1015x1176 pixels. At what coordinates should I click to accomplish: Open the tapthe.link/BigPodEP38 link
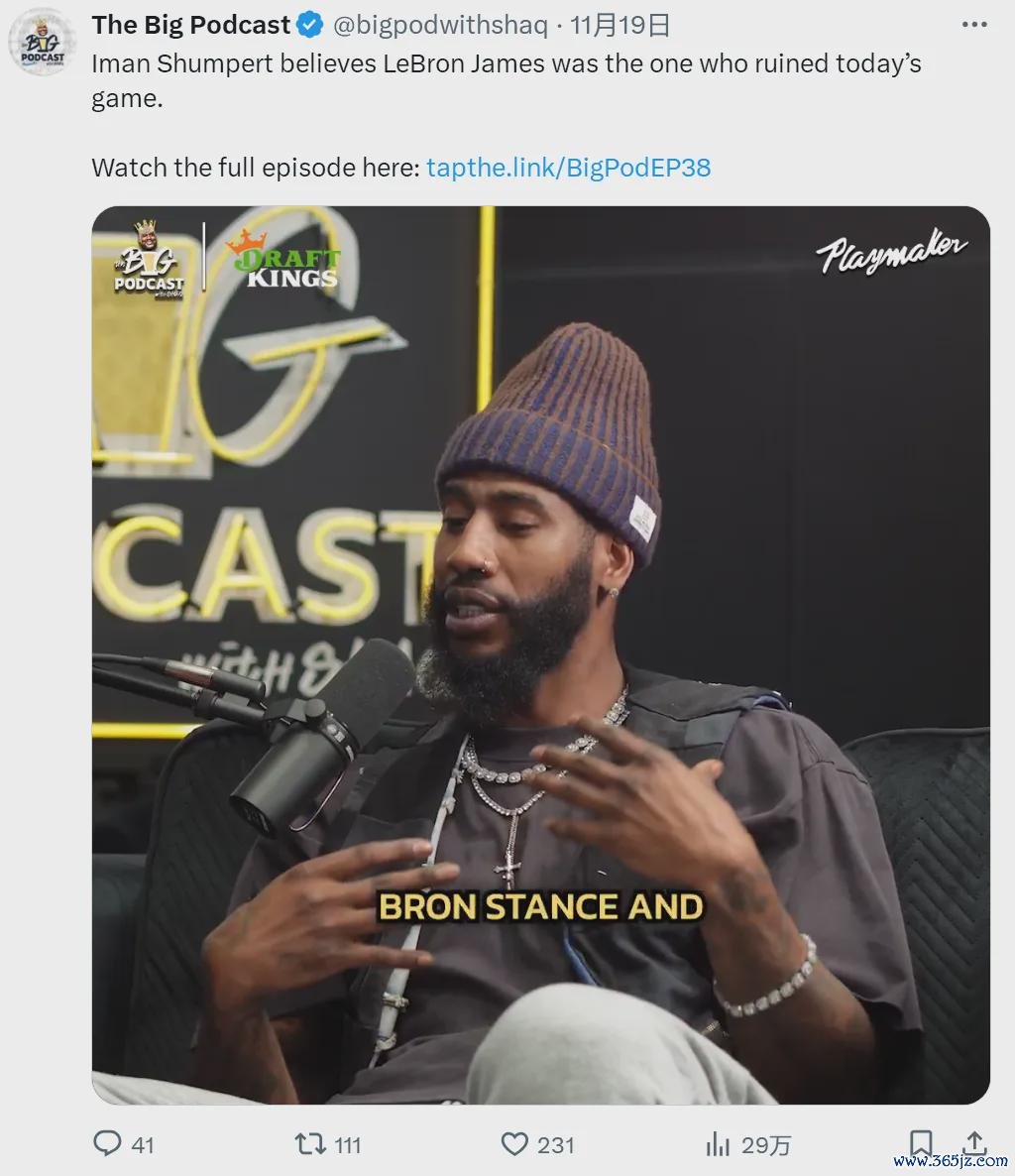pos(568,168)
